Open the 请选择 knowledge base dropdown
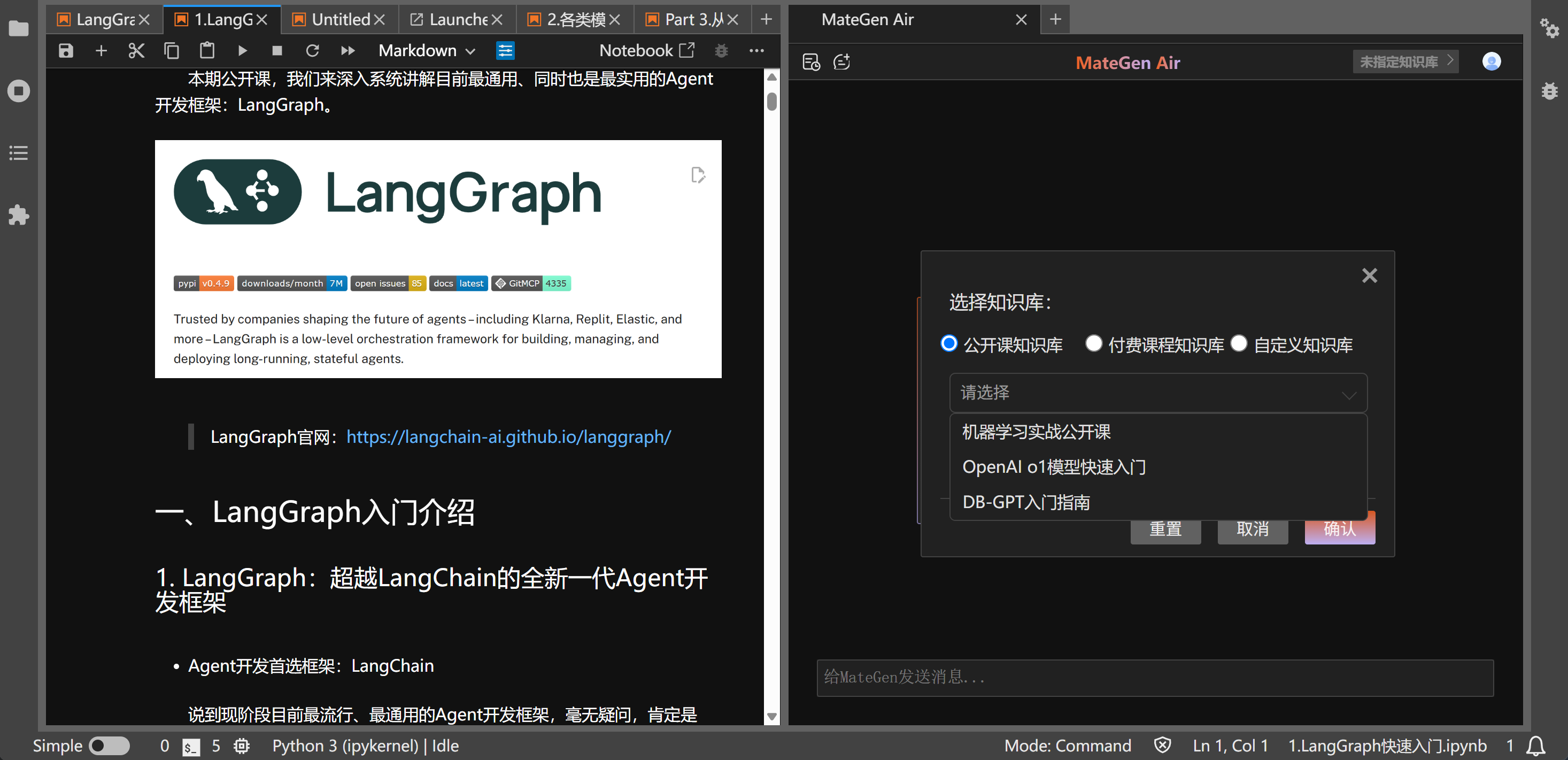 (x=1158, y=393)
